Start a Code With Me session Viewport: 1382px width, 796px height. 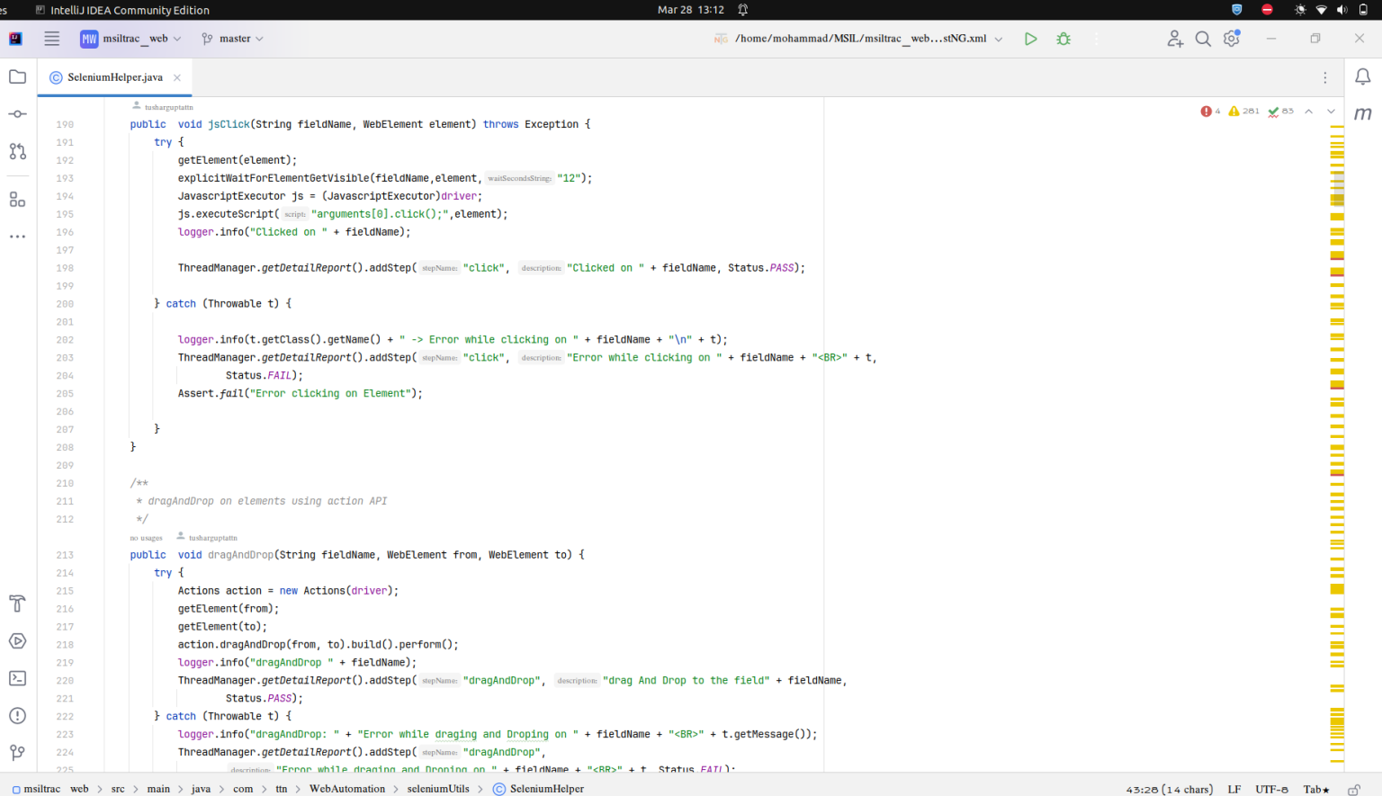pyautogui.click(x=1173, y=38)
